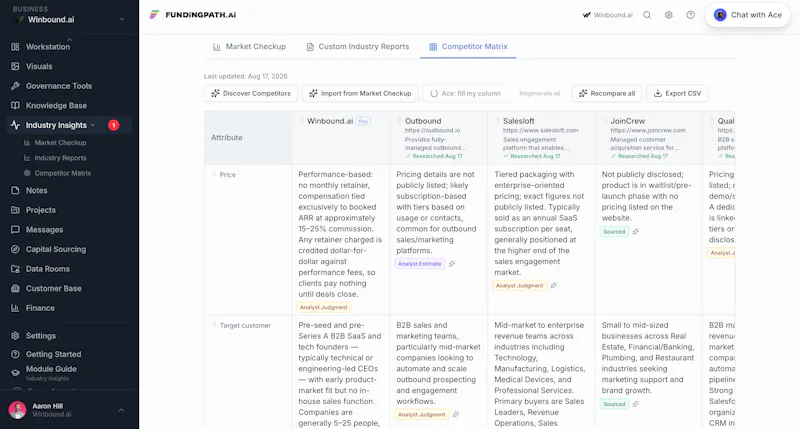Image resolution: width=800 pixels, height=429 pixels.
Task: Click Regenerate all
Action: pyautogui.click(x=539, y=93)
